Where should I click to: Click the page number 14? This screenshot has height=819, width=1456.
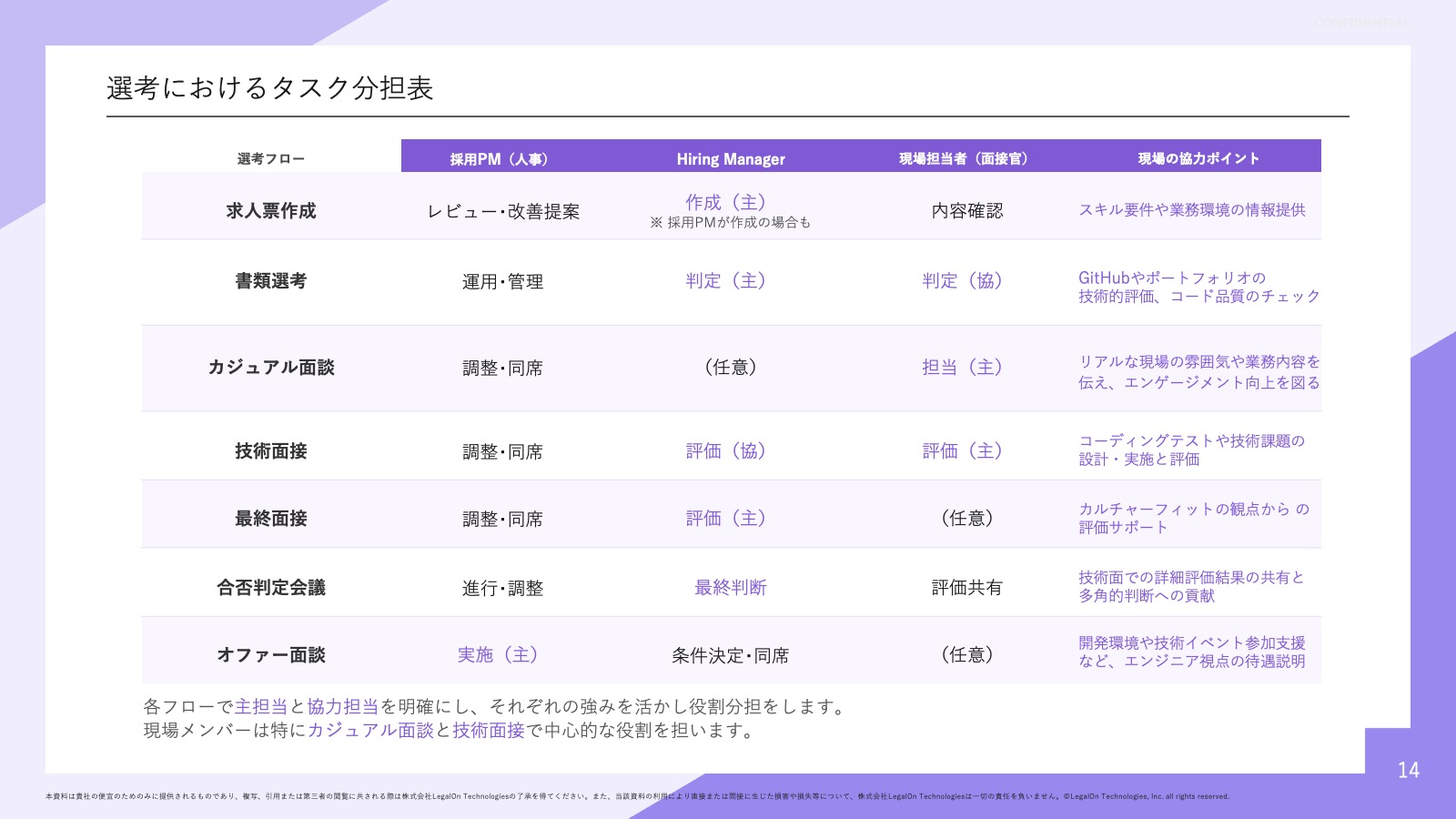pos(1408,771)
